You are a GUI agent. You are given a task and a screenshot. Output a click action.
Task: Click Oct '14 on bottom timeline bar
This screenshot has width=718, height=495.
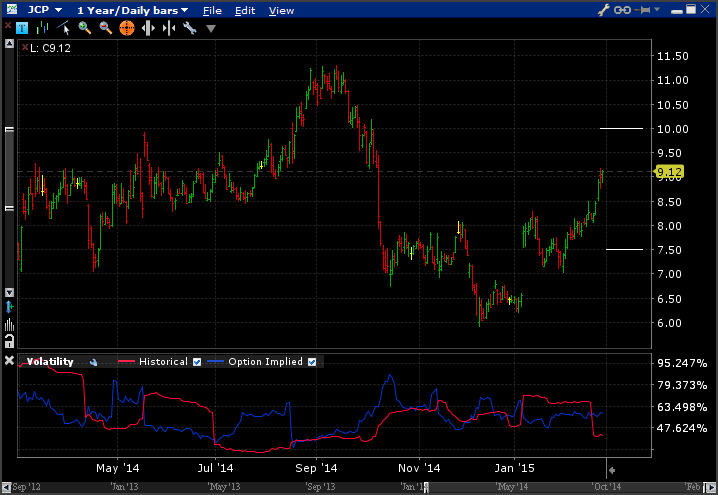[606, 487]
